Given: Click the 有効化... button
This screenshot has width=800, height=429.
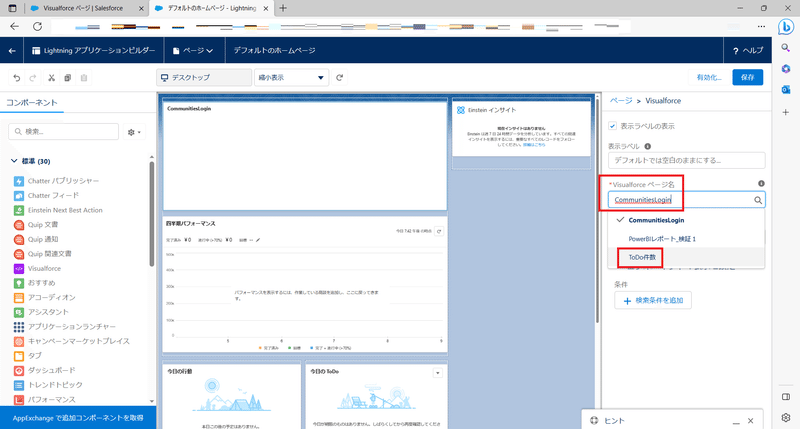Looking at the screenshot, I should [x=709, y=78].
